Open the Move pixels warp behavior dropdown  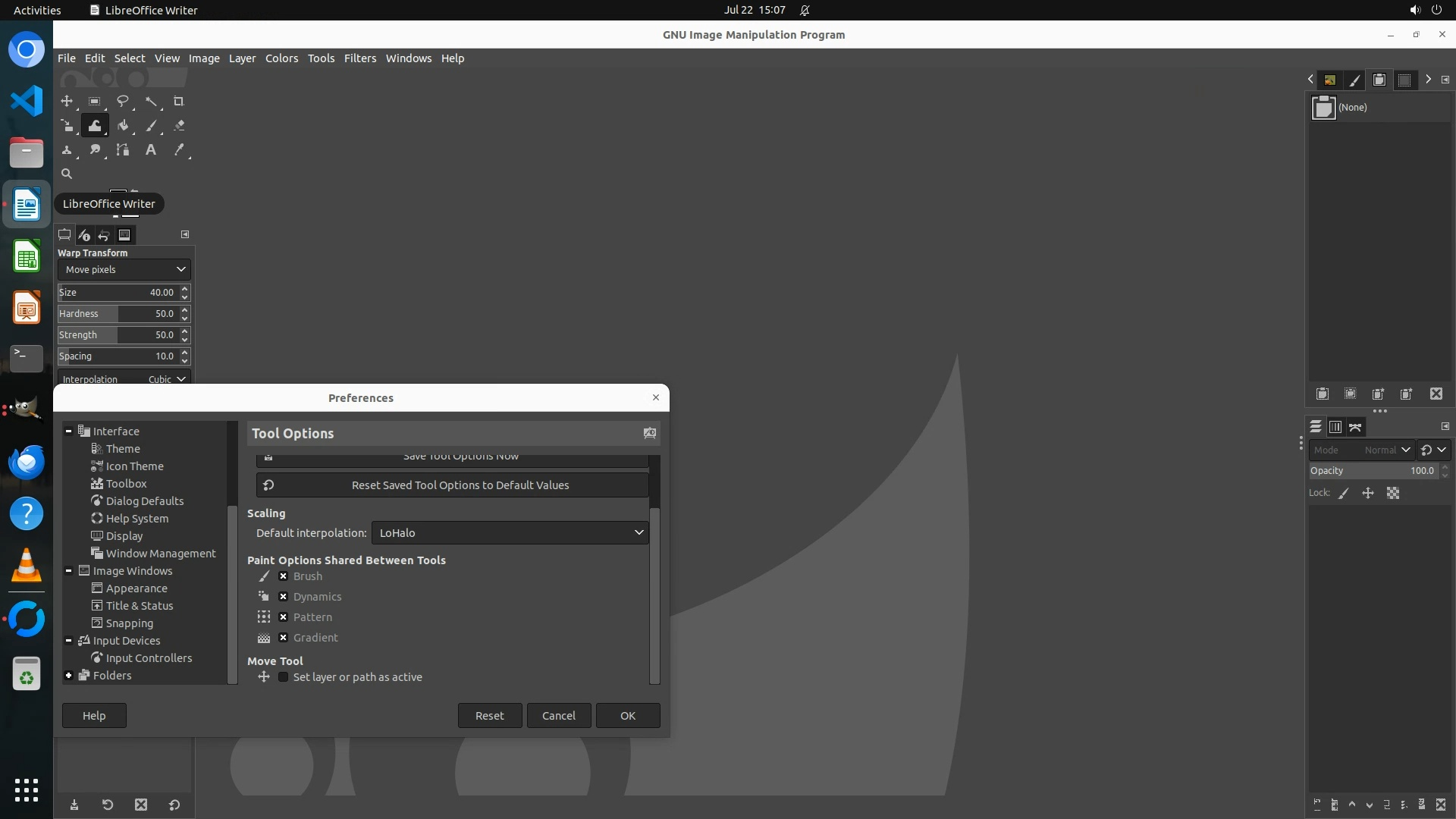pos(124,270)
